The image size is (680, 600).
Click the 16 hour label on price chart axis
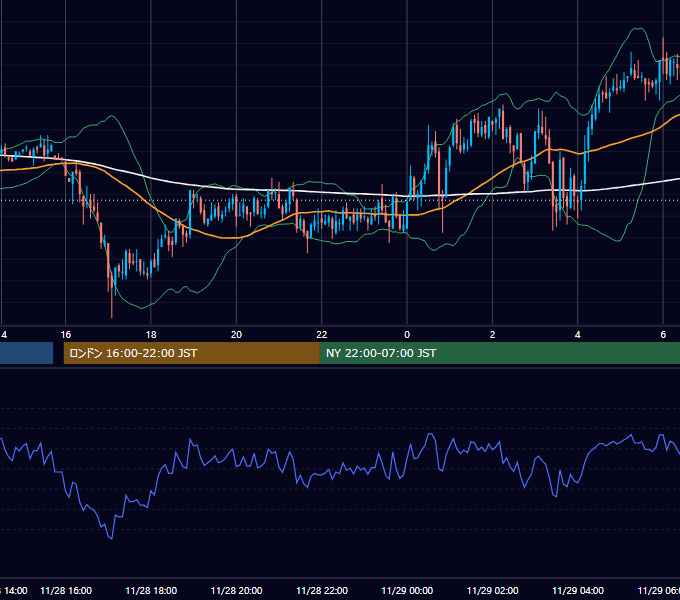(x=65, y=335)
